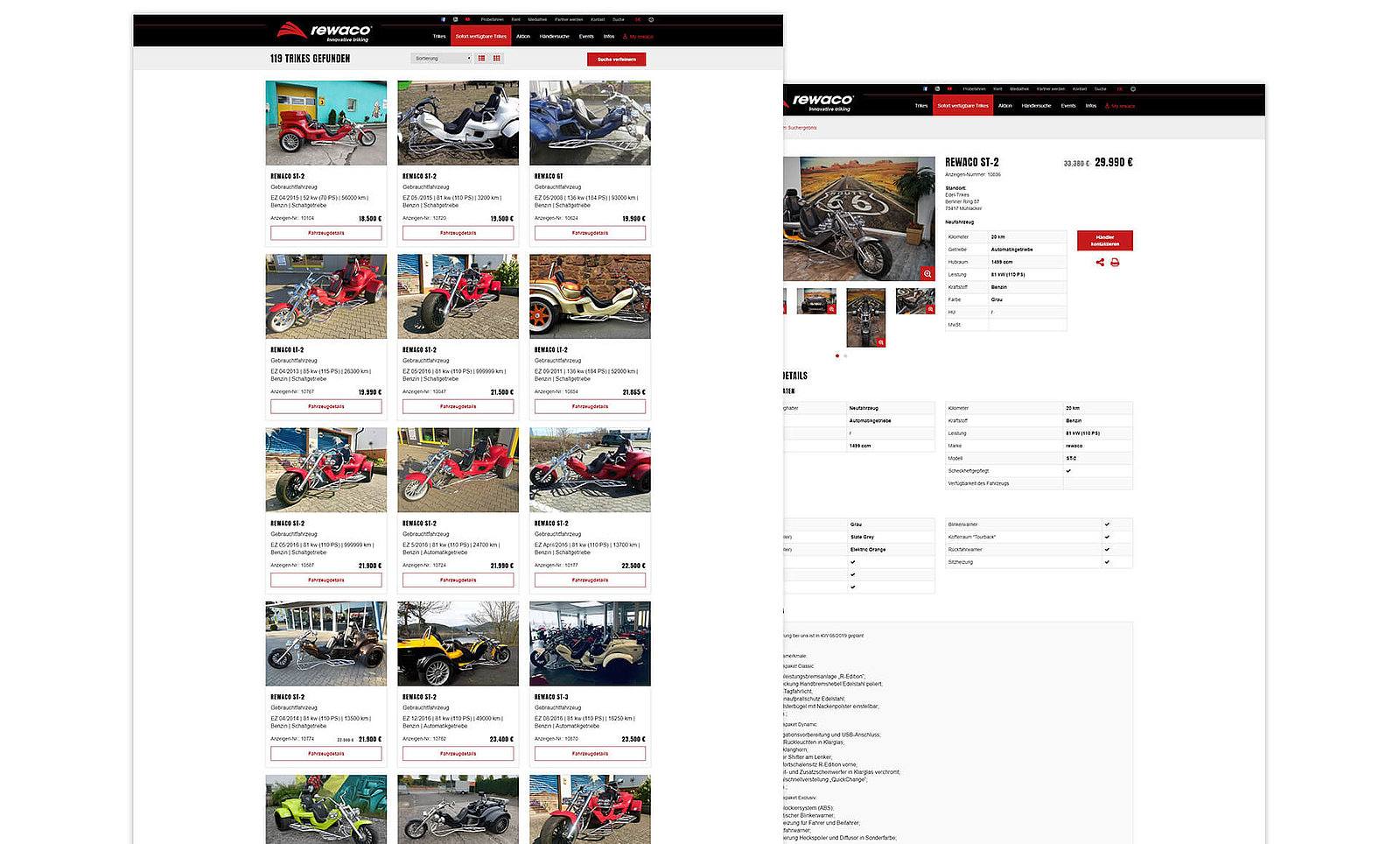Image resolution: width=1400 pixels, height=844 pixels.
Task: Select the tall front-view gallery thumbnail
Action: coord(866,318)
